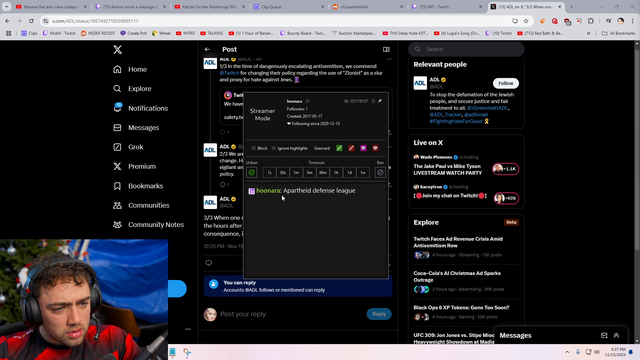The width and height of the screenshot is (640, 360).
Task: Reload the page
Action: point(31,21)
